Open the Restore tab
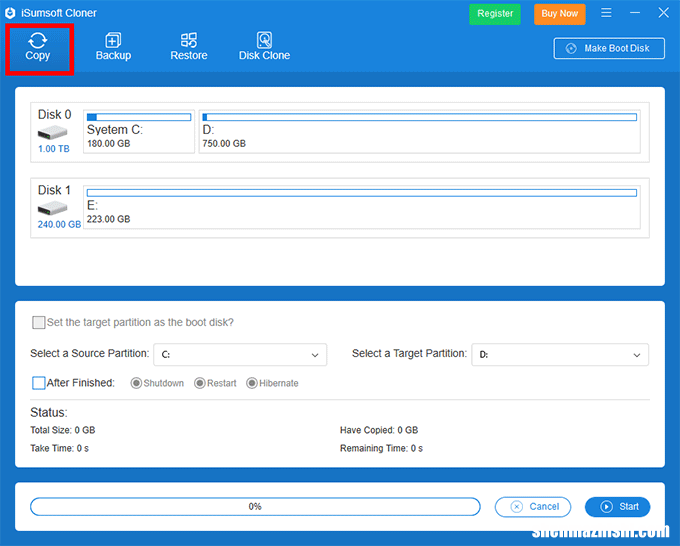Image resolution: width=680 pixels, height=546 pixels. 189,47
